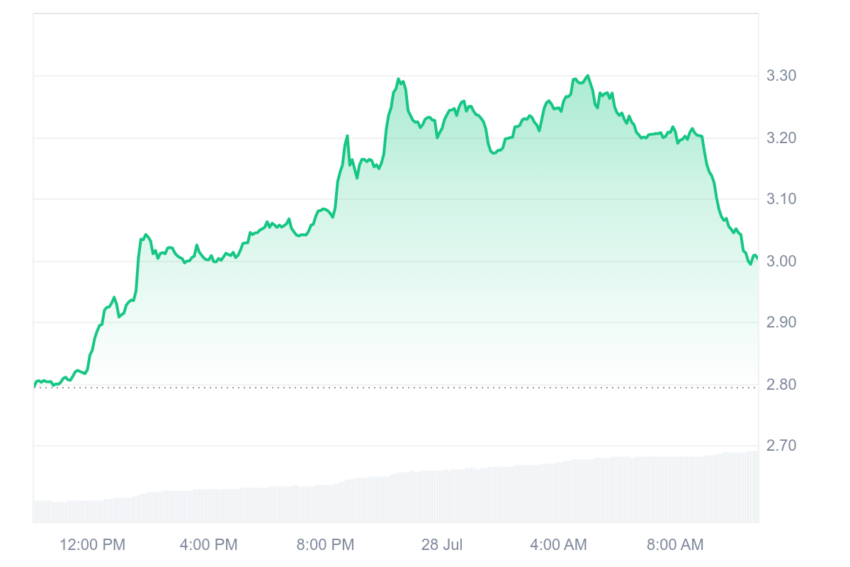Click the 3.10 price axis label
Screen dimensions: 850x567
pos(781,199)
